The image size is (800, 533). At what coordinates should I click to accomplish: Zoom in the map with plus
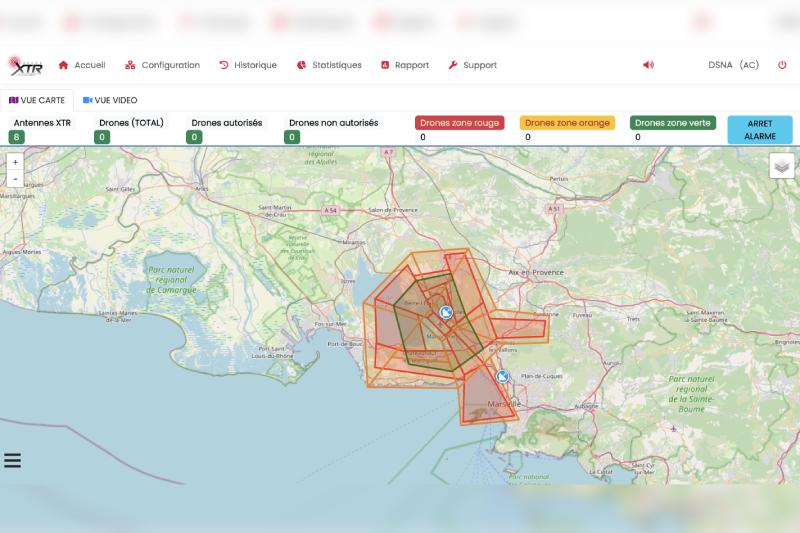point(15,162)
